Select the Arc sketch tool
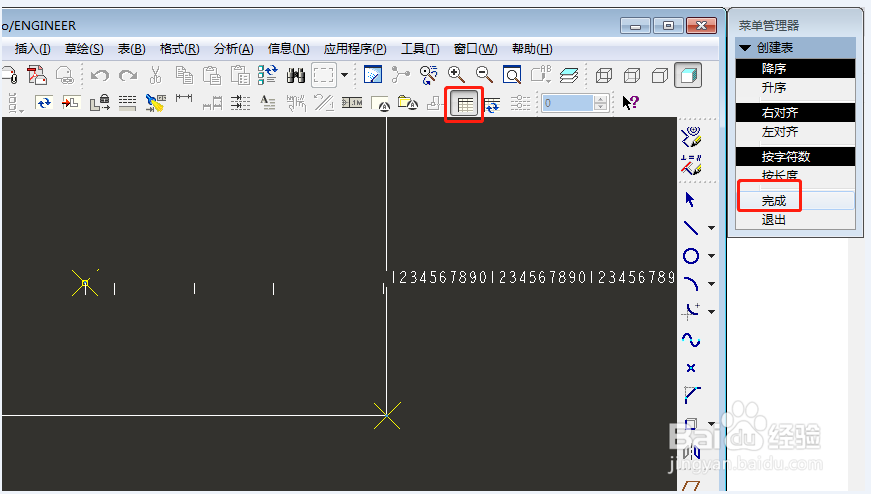 [690, 284]
